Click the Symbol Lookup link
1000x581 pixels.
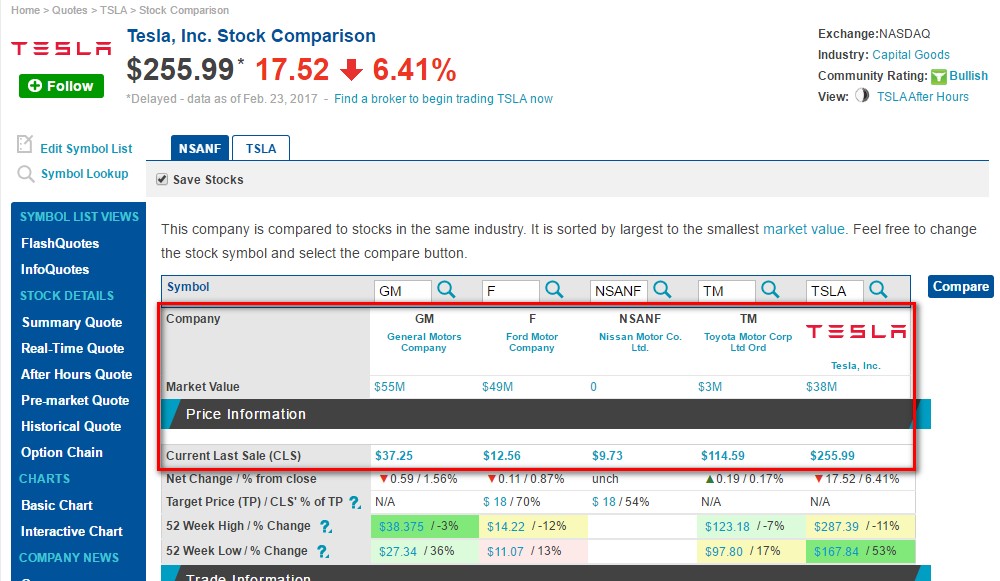tap(84, 173)
